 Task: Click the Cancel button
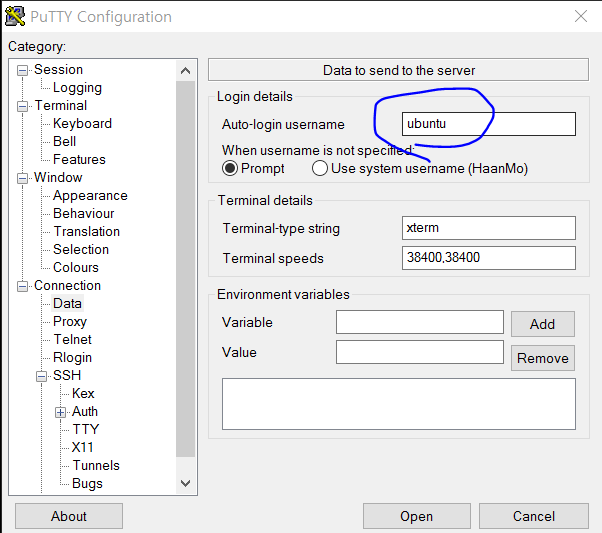(534, 516)
